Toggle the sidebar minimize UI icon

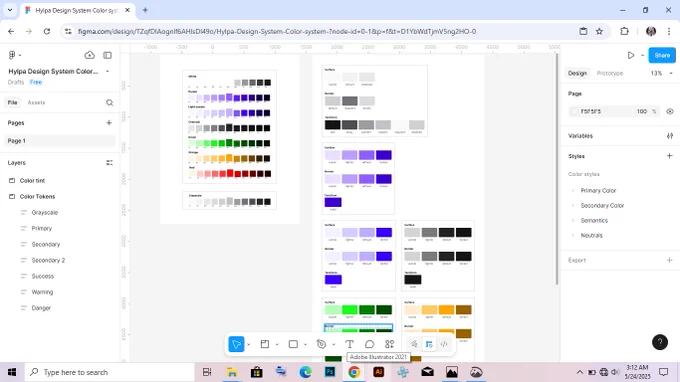(108, 55)
